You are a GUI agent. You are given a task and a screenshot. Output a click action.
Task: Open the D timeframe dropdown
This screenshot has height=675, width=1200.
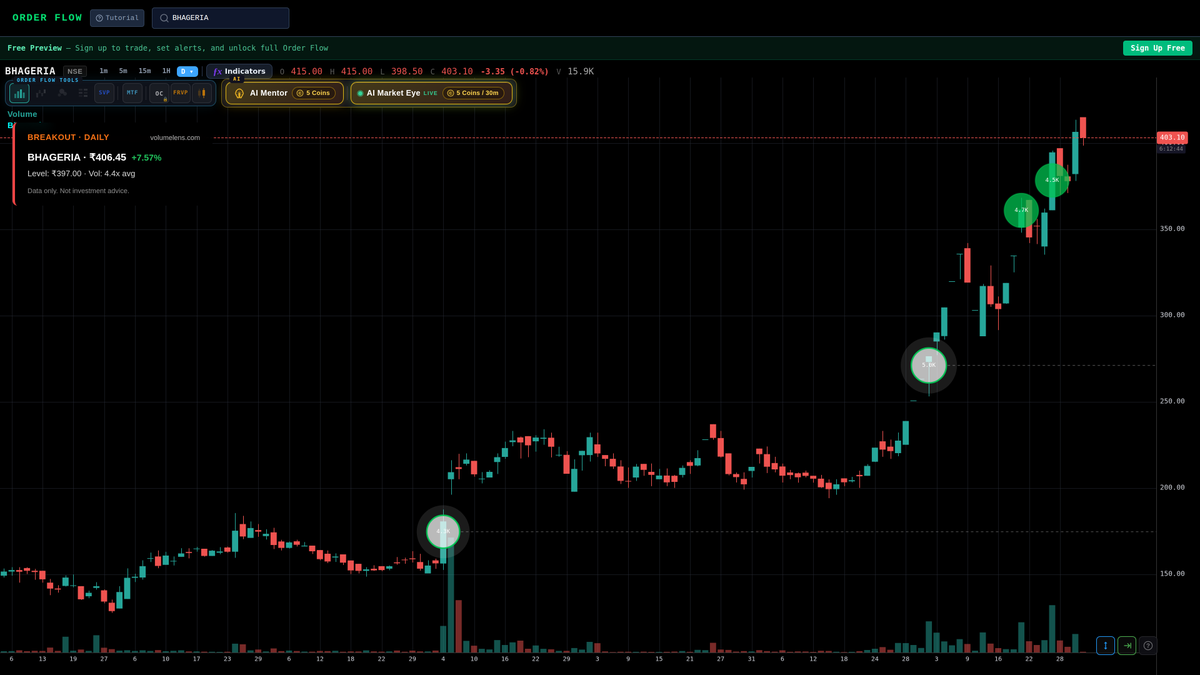coord(188,71)
